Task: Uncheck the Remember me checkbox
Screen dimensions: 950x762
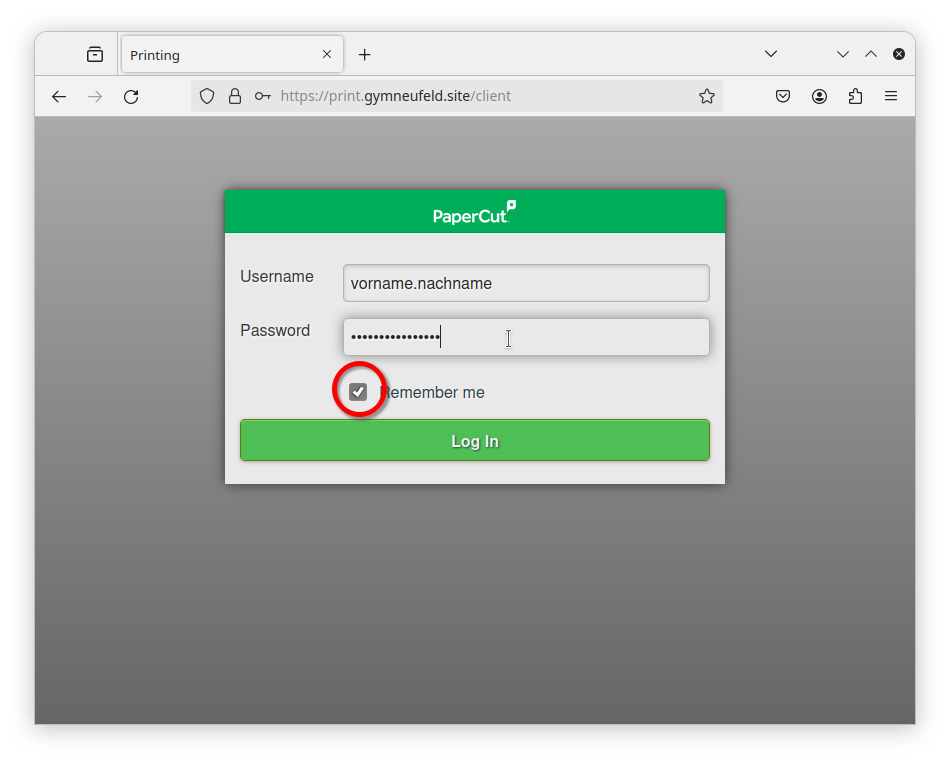Action: [x=358, y=392]
